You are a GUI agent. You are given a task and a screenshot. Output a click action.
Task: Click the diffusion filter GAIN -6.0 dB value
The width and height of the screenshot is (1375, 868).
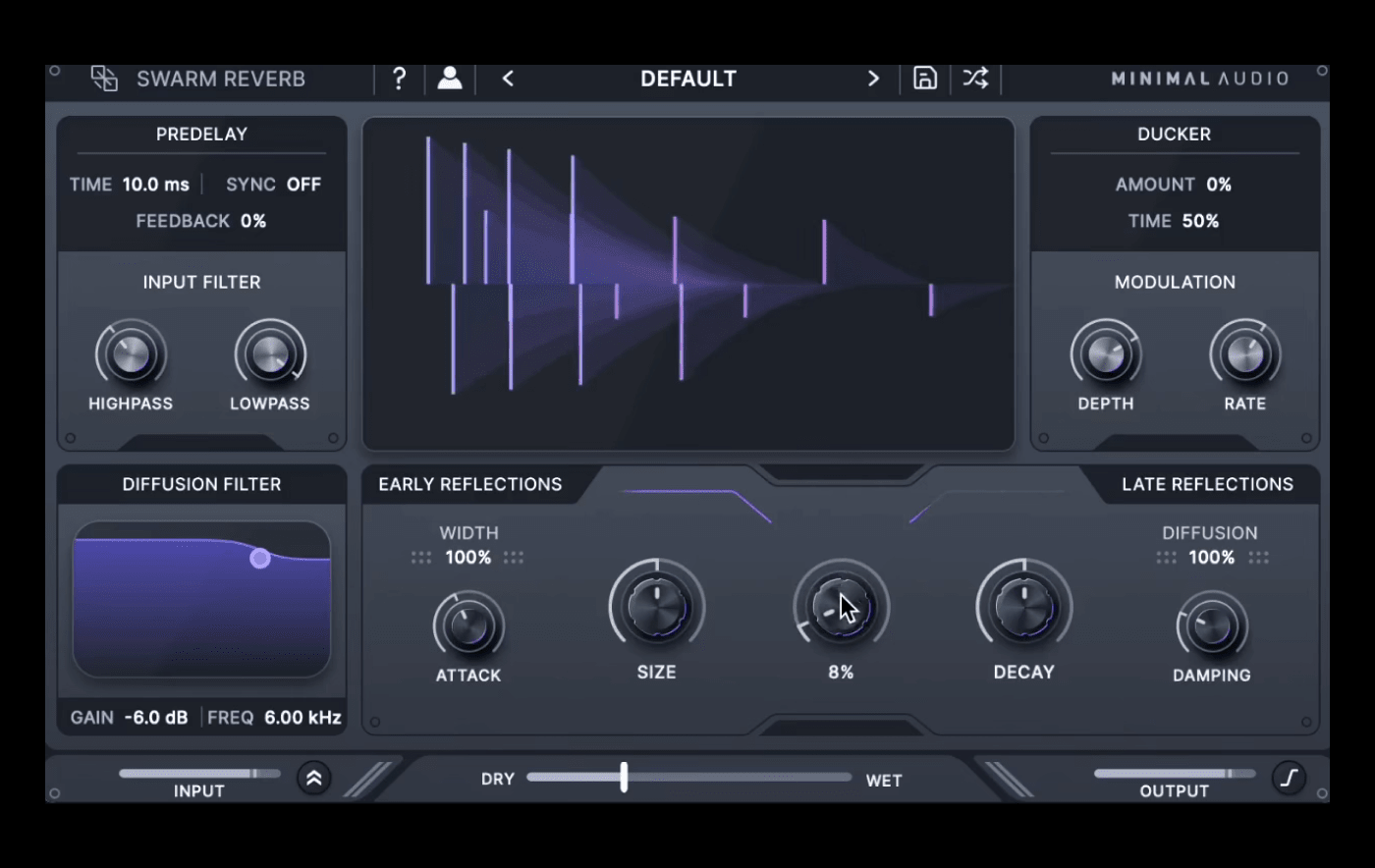click(156, 718)
